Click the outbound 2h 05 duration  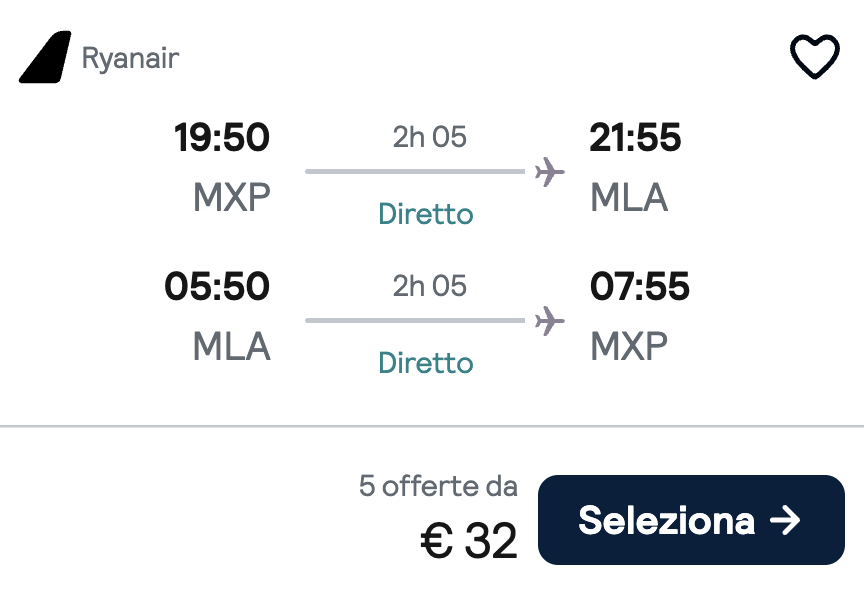(x=430, y=137)
